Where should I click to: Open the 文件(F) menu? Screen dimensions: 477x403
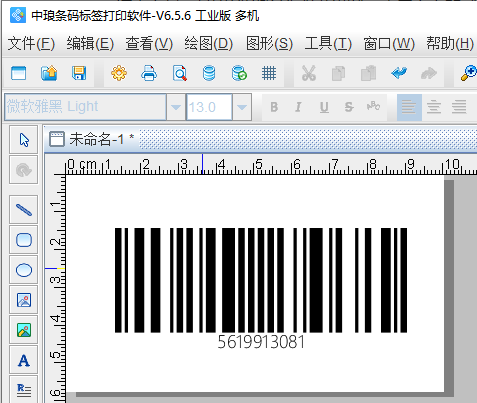(x=31, y=44)
